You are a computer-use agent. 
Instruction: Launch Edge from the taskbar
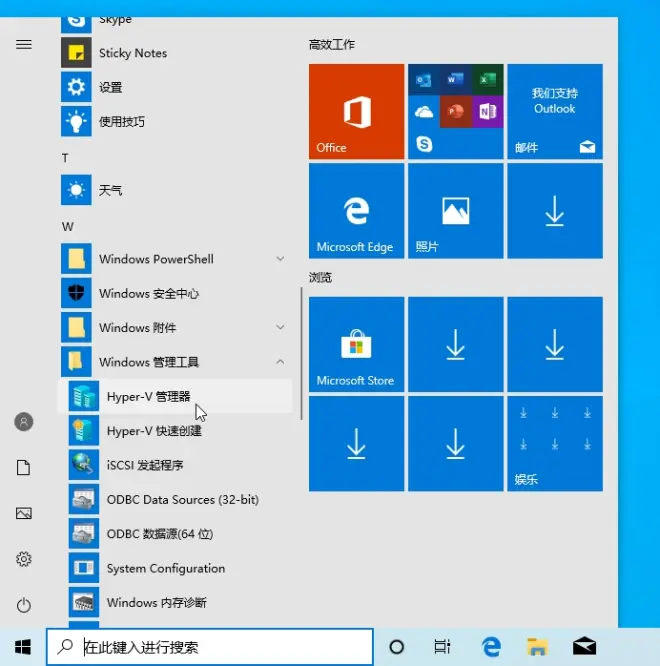pyautogui.click(x=491, y=647)
